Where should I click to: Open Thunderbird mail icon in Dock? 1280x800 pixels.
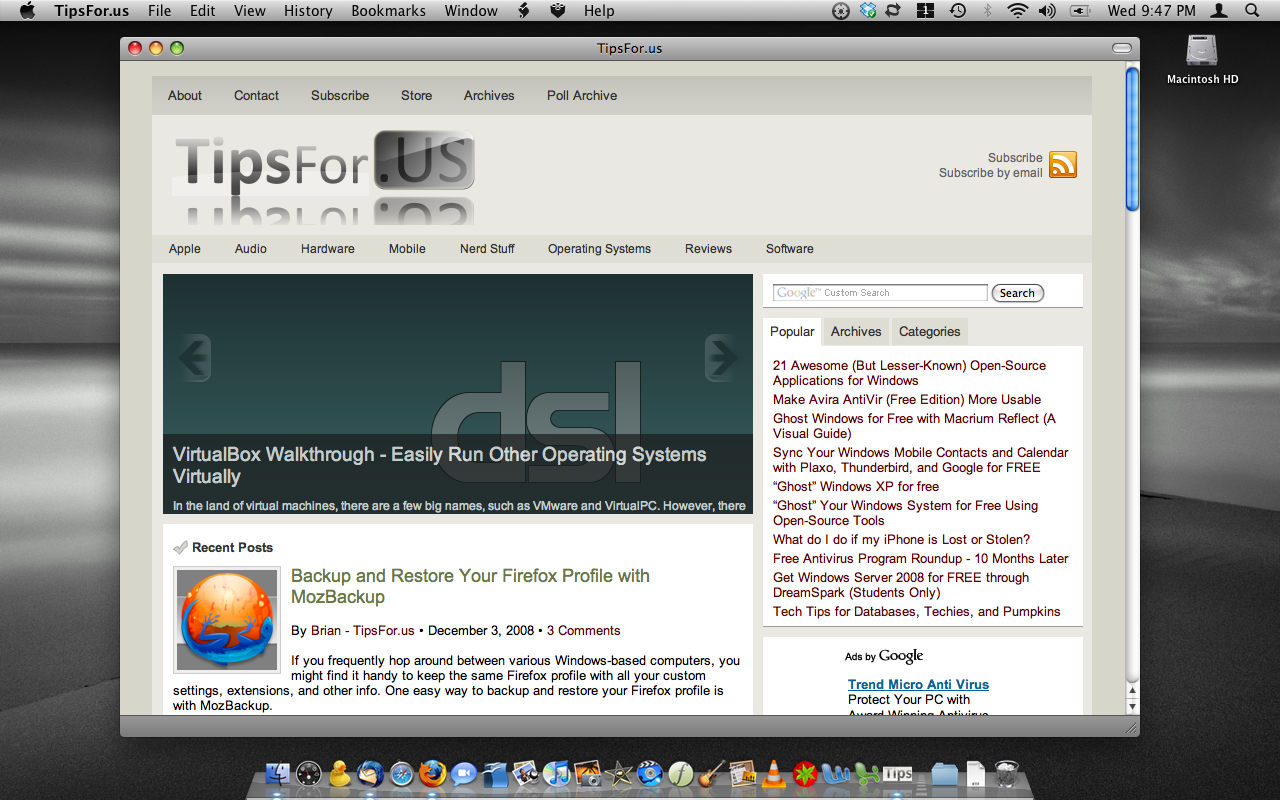(371, 773)
